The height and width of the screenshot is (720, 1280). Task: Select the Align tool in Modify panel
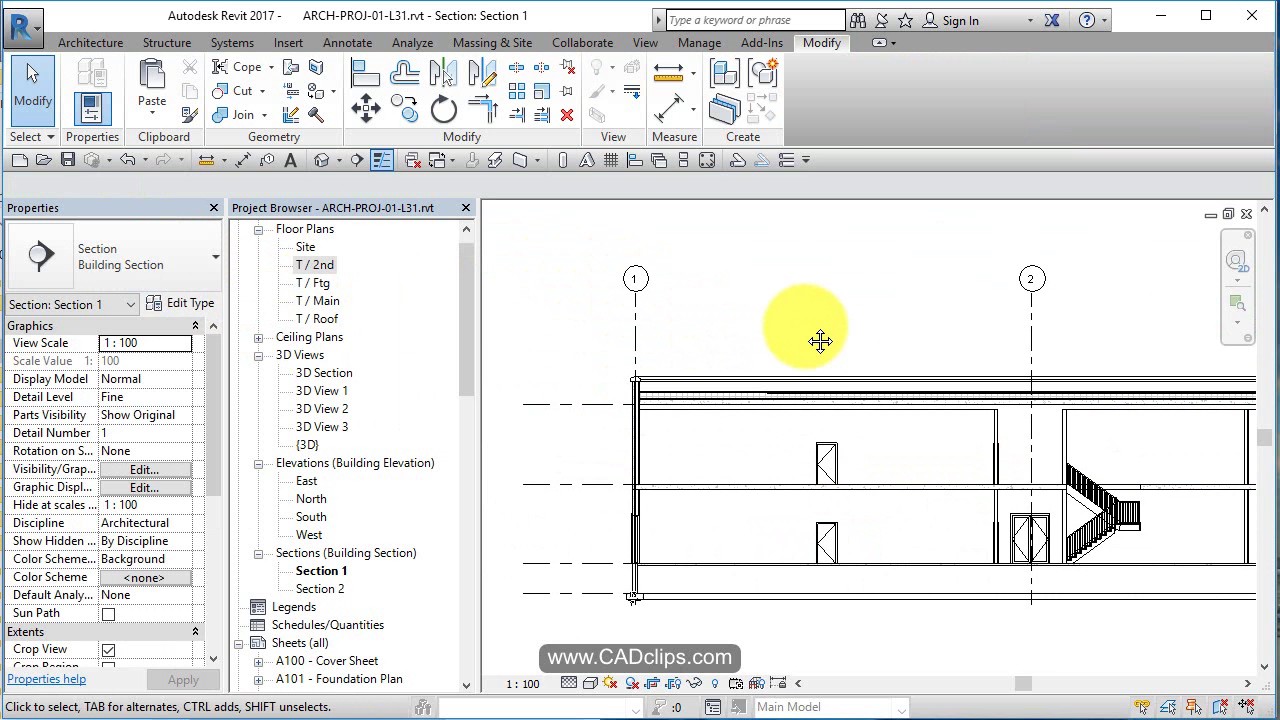pos(365,72)
